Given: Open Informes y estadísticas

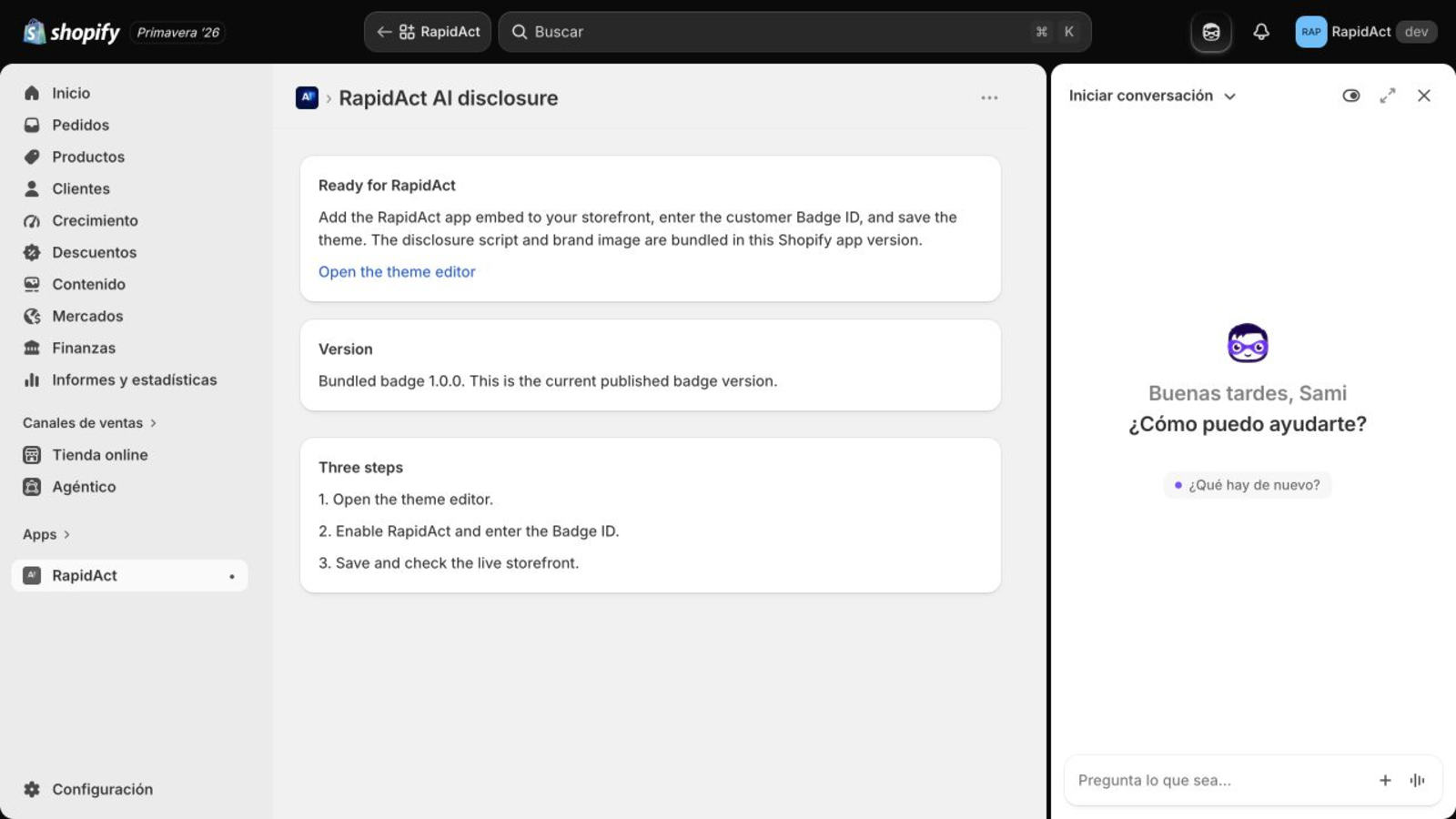Looking at the screenshot, I should point(129,379).
